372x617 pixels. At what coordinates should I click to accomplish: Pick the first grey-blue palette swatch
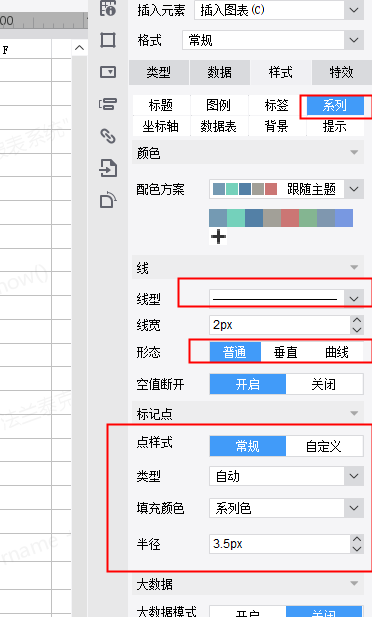pyautogui.click(x=218, y=218)
